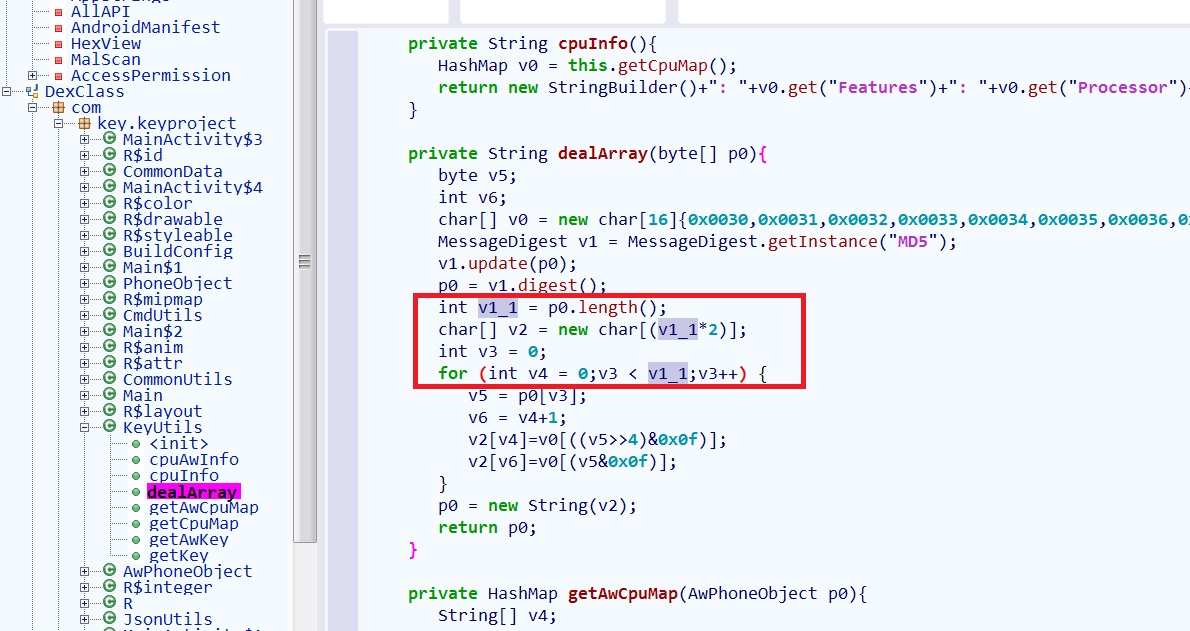Screen dimensions: 1190x631
Task: Expand the MainActivity$3 class node
Action: (x=84, y=139)
